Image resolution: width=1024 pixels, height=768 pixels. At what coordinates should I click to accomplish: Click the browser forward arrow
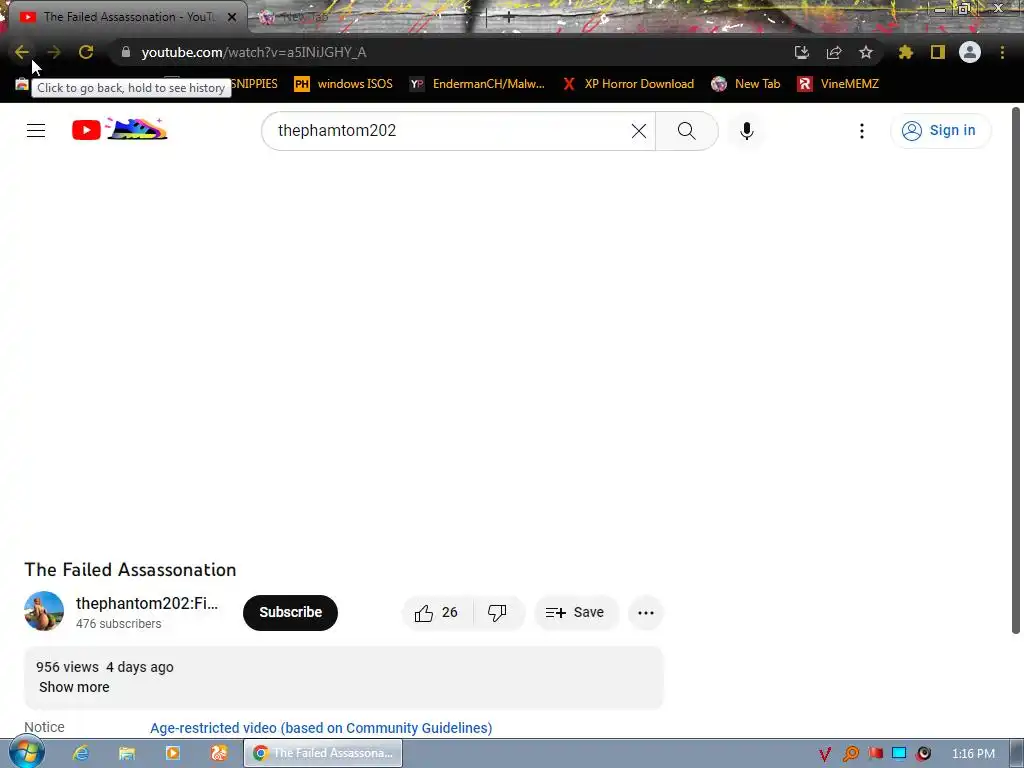click(x=54, y=52)
